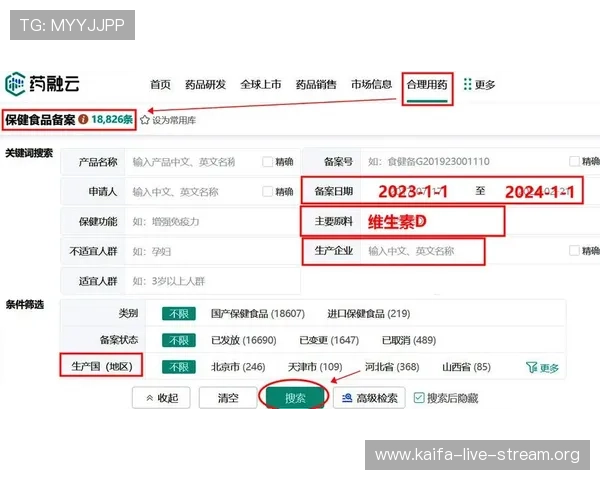This screenshot has height=480, width=600.
Task: Select 不限 in the 类别 row
Action: [x=179, y=314]
